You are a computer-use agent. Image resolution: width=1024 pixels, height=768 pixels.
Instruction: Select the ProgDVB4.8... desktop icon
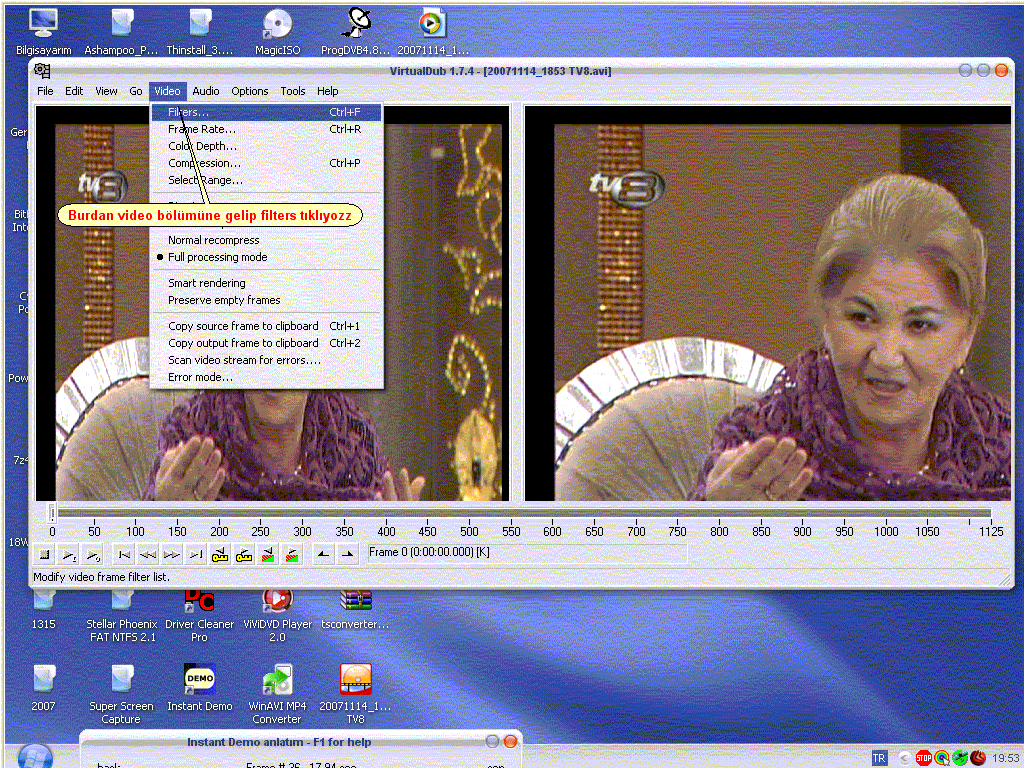coord(356,31)
